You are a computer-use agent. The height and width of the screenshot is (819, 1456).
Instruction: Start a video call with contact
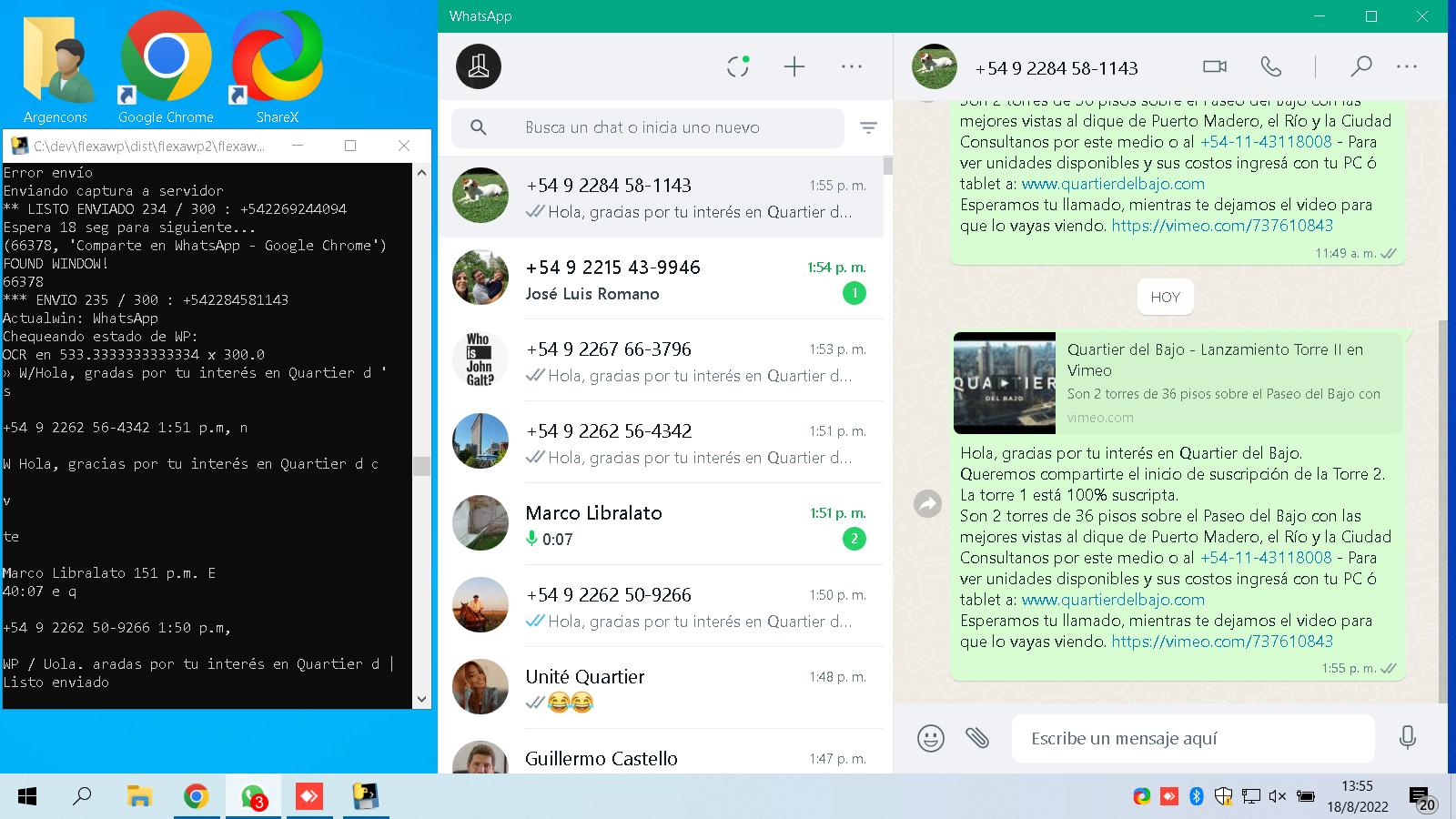point(1215,66)
